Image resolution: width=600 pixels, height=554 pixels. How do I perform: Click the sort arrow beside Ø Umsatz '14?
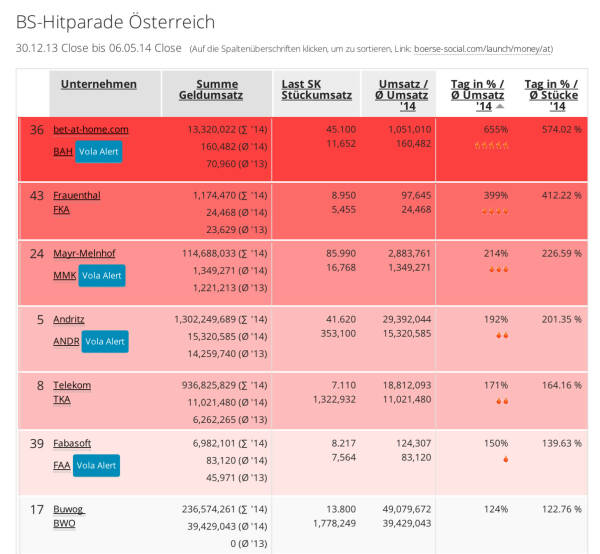click(x=499, y=106)
